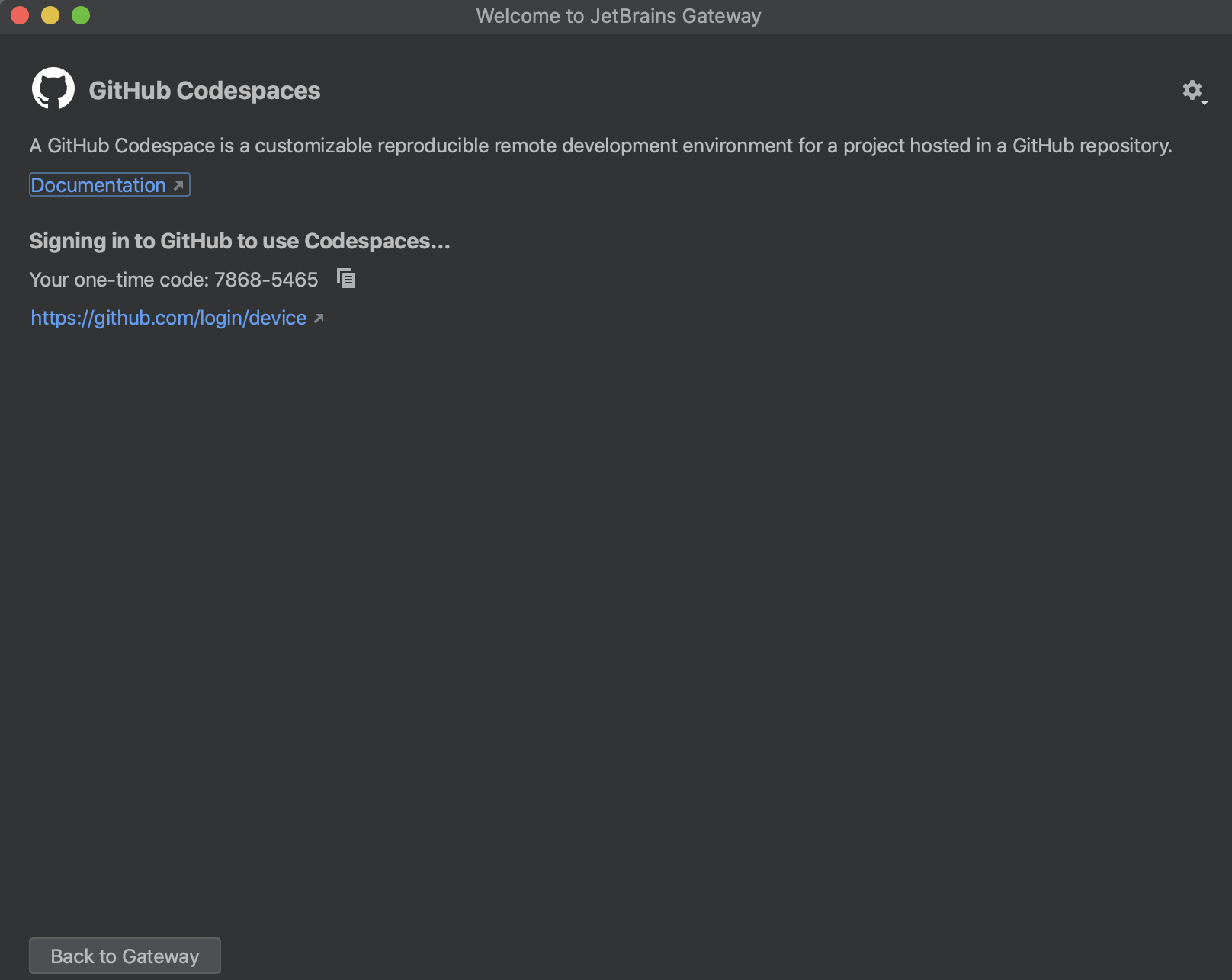The image size is (1232, 980).
Task: Select the one-time code 7868-5465 text
Action: point(265,279)
